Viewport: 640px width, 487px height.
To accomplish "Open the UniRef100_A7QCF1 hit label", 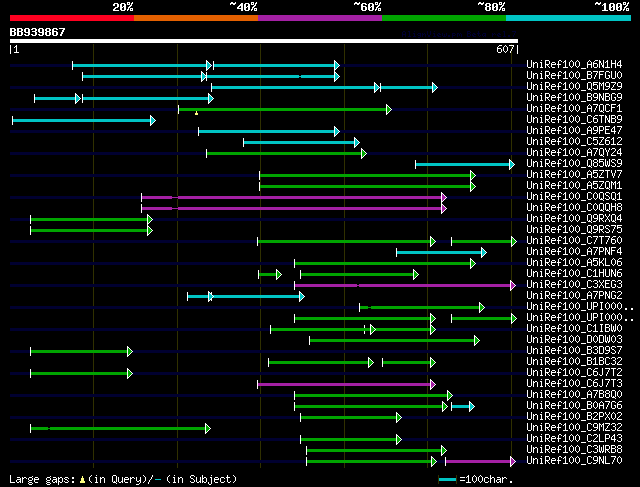I will tap(574, 108).
